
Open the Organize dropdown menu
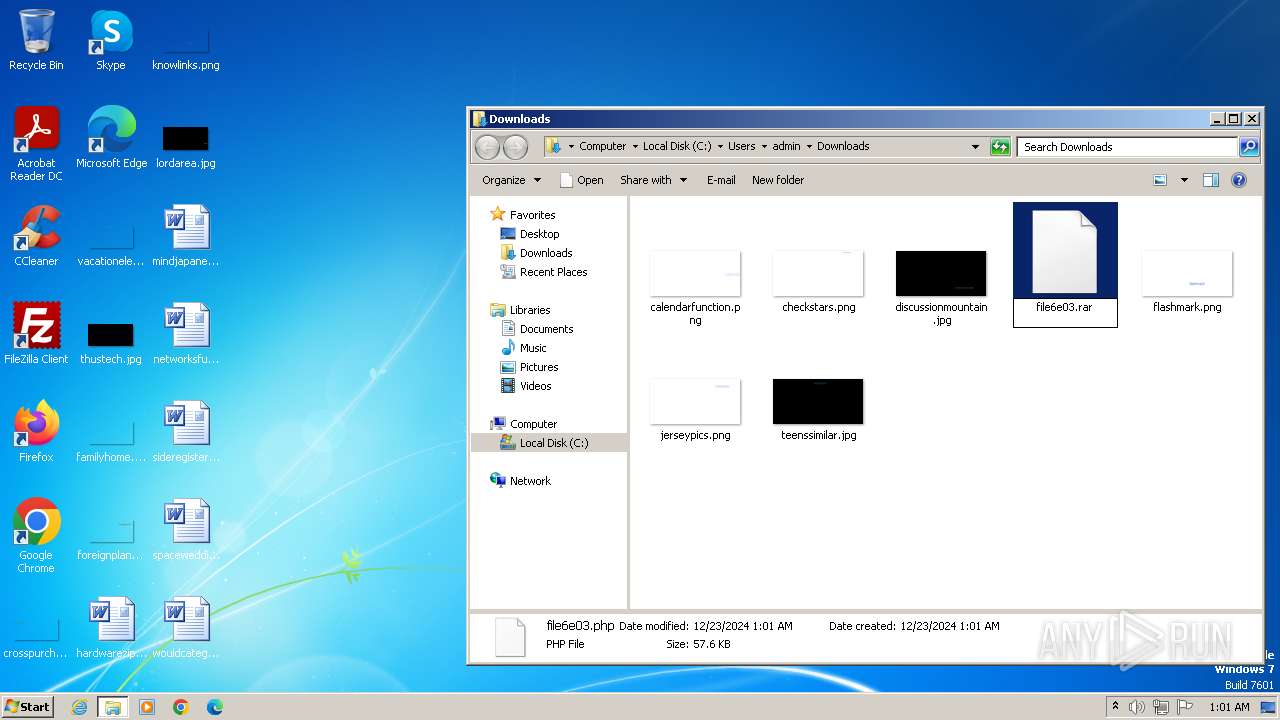pyautogui.click(x=511, y=180)
